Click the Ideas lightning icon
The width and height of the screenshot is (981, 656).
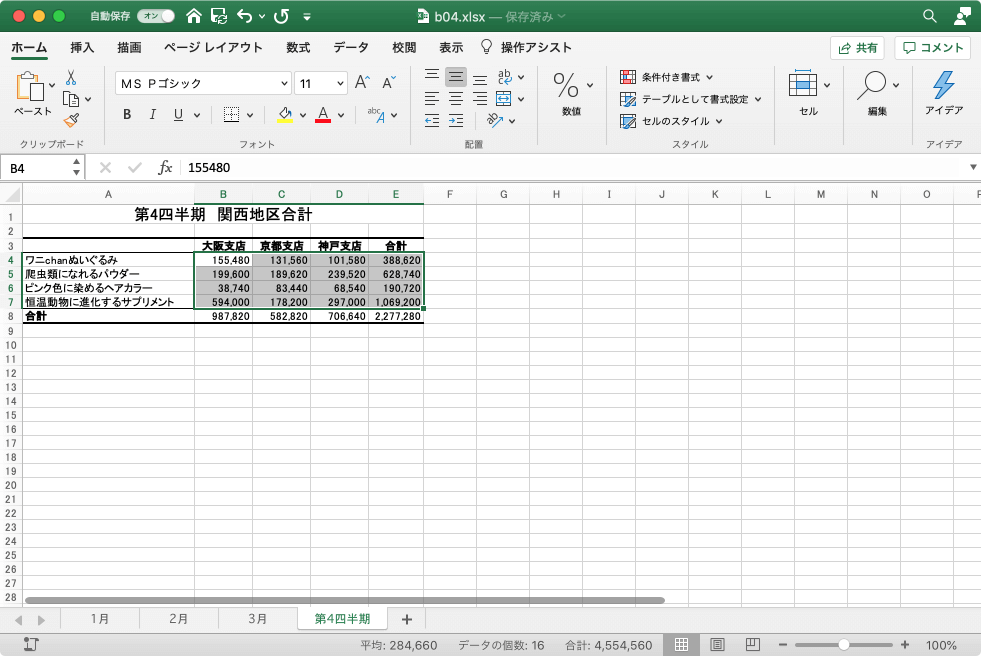[x=943, y=85]
